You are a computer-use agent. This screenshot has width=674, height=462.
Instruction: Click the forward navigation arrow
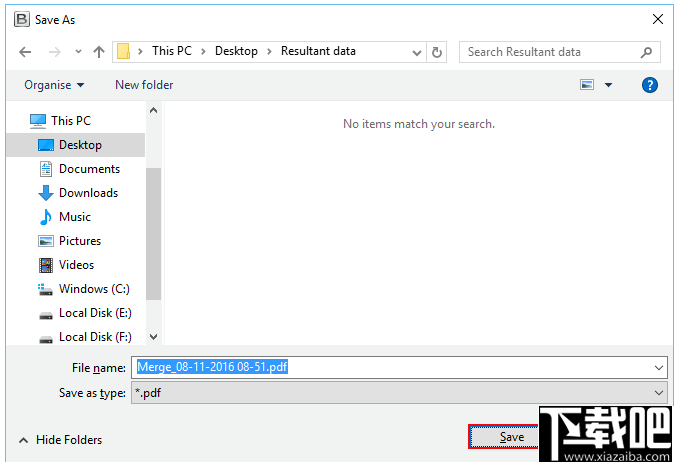pyautogui.click(x=55, y=52)
